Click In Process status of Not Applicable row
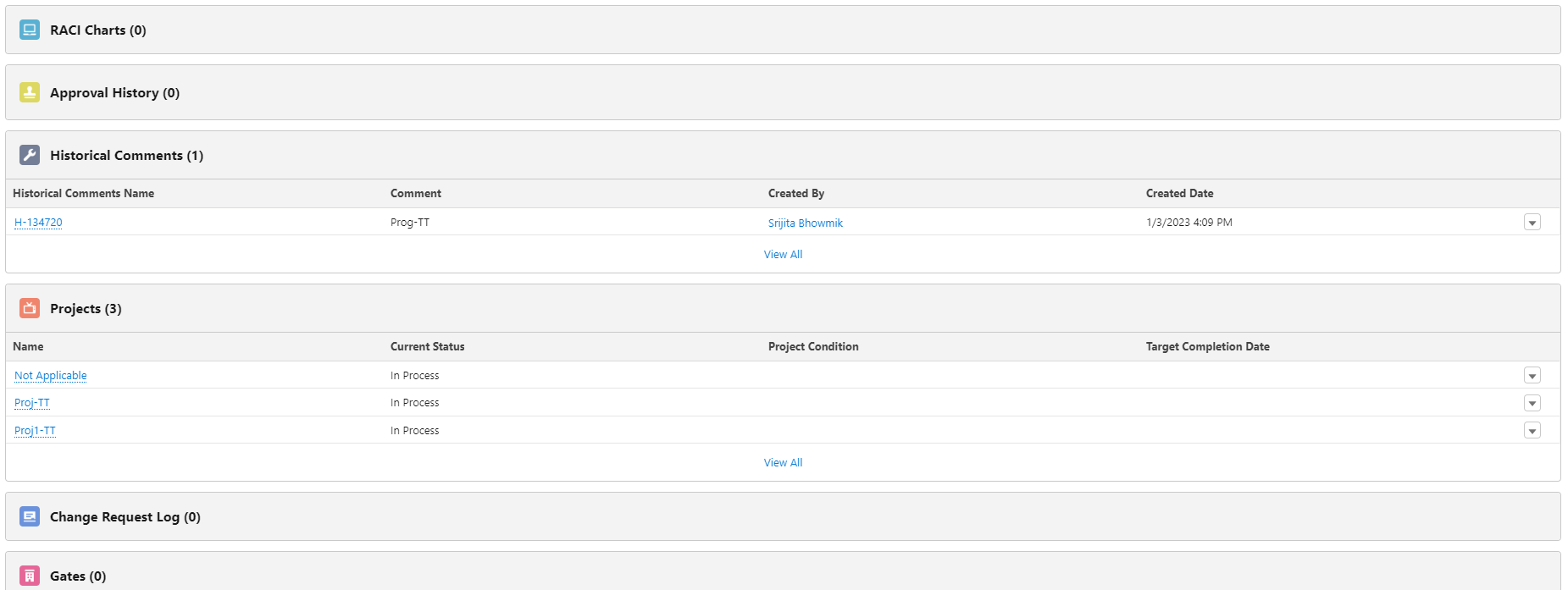Screen dimensions: 1568x590 click(415, 376)
